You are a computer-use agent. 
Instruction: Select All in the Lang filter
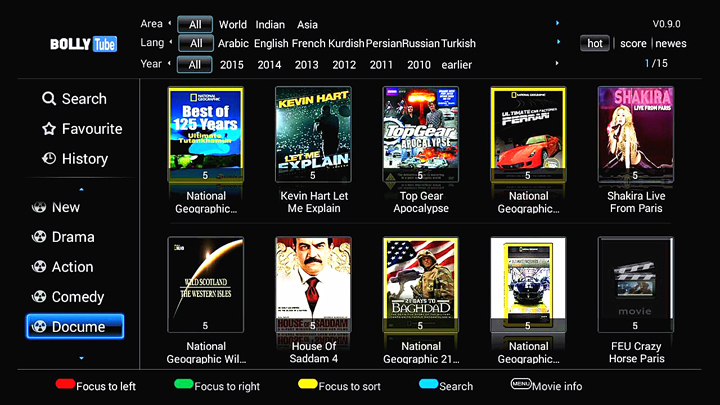pyautogui.click(x=196, y=43)
